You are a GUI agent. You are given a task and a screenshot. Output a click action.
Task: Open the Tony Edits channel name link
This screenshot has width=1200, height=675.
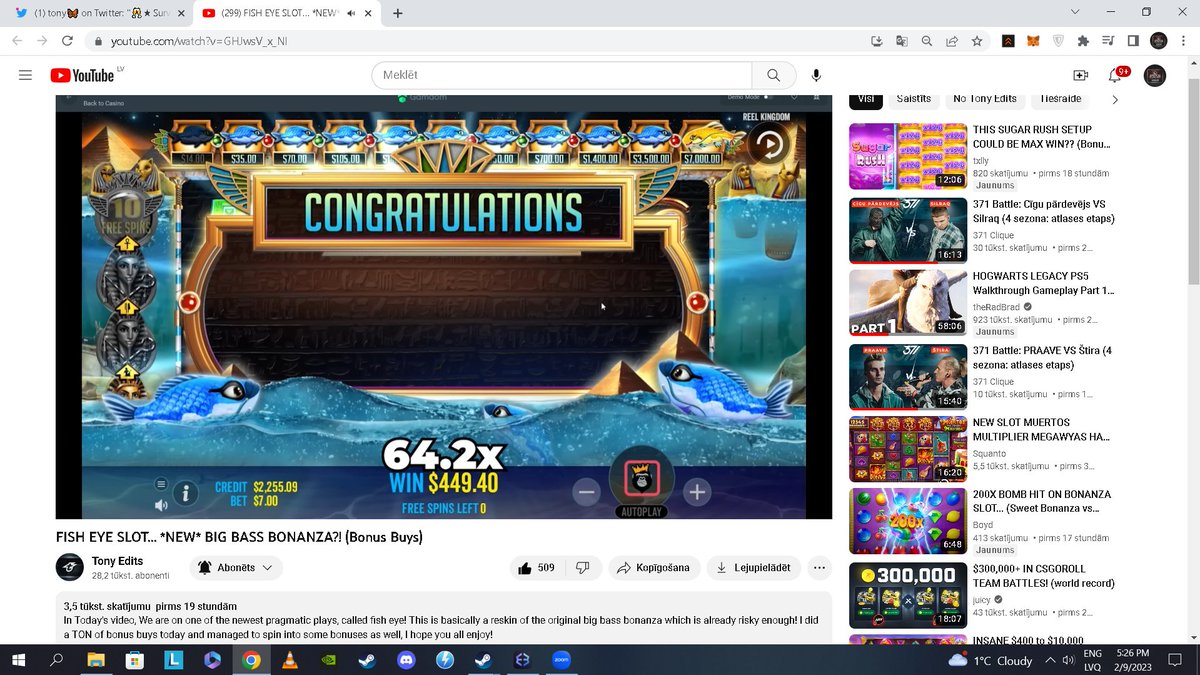click(119, 561)
